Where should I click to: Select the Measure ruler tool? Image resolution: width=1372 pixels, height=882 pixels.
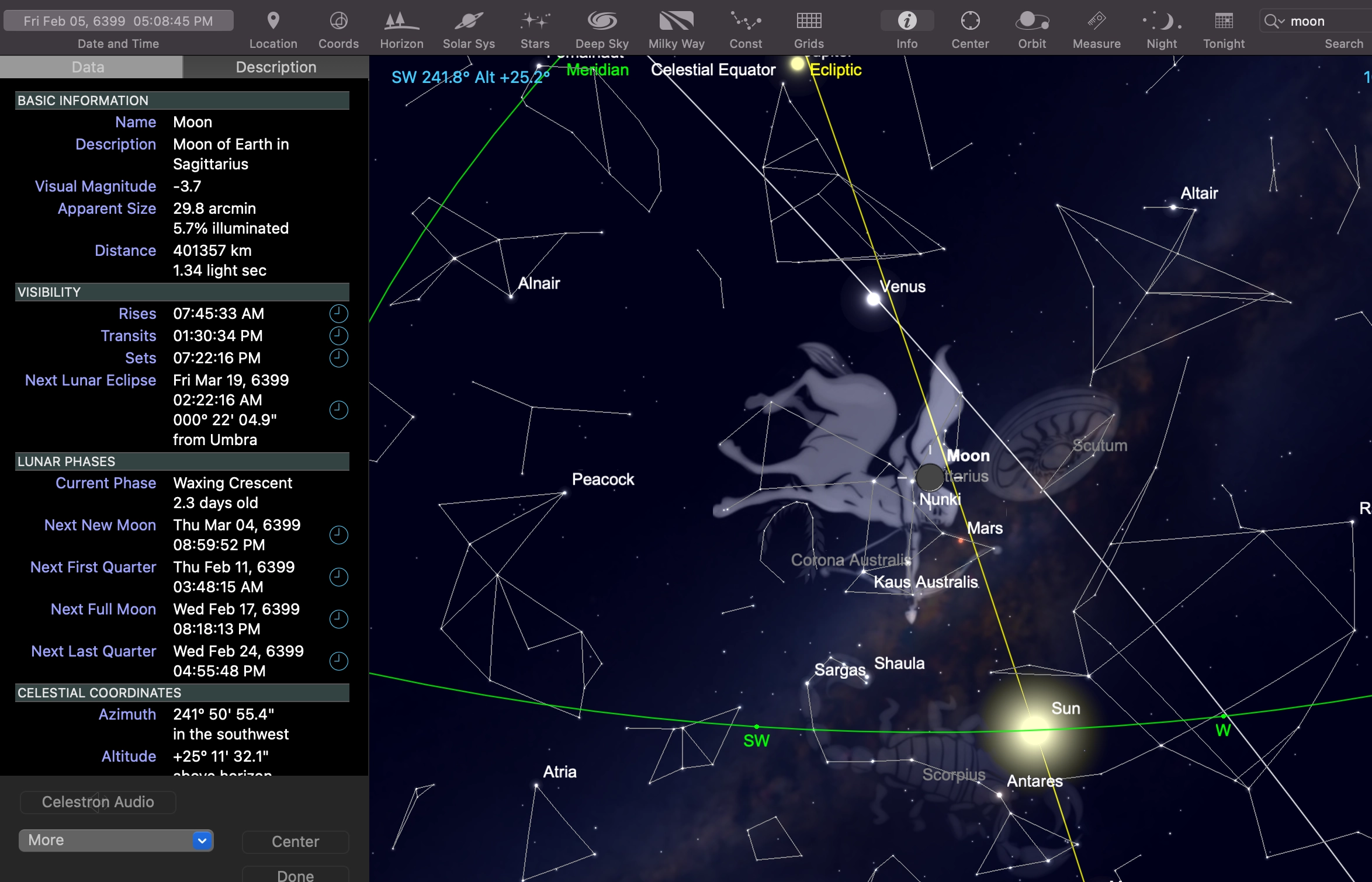[x=1096, y=22]
